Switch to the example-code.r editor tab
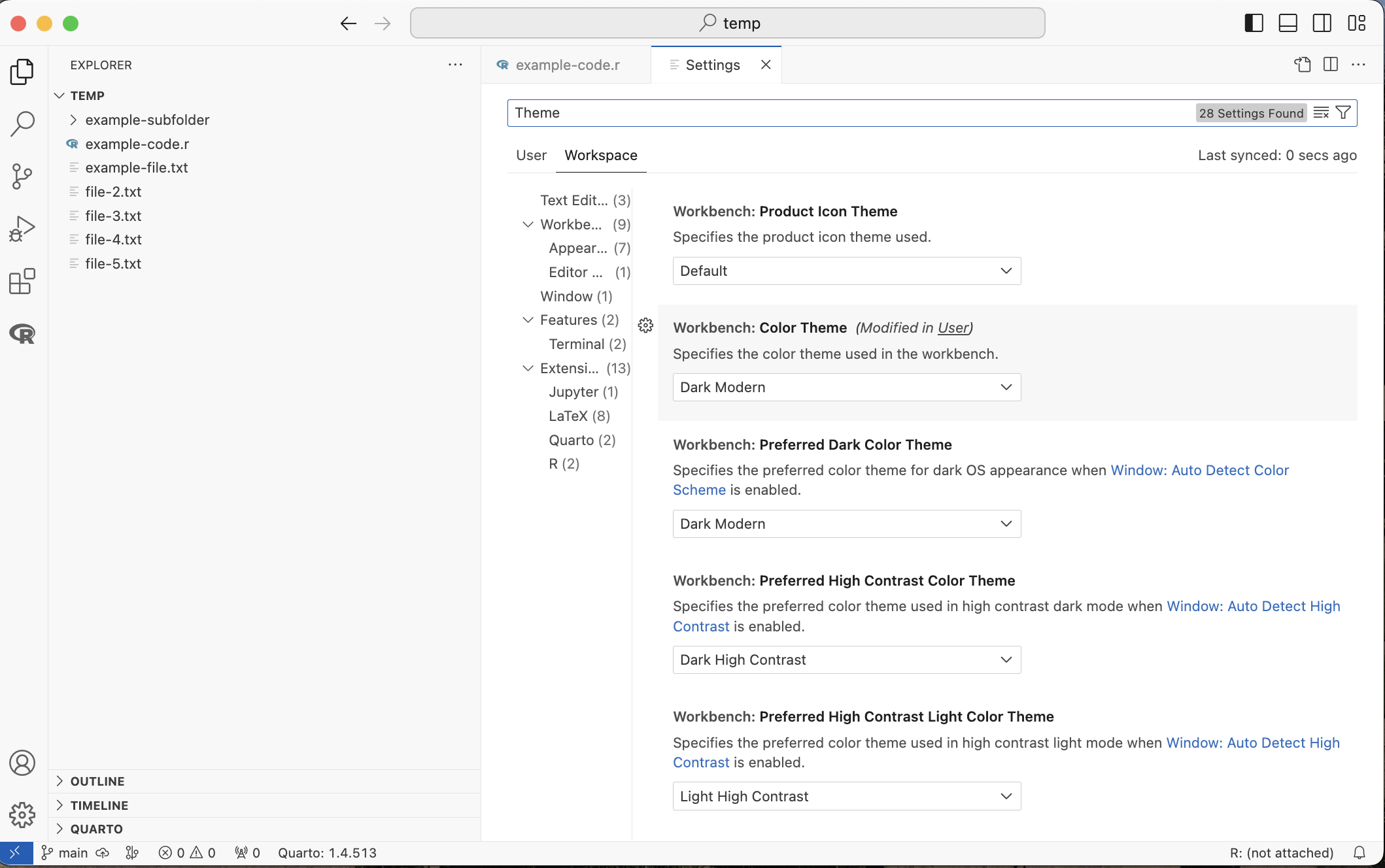This screenshot has height=868, width=1385. 566,65
